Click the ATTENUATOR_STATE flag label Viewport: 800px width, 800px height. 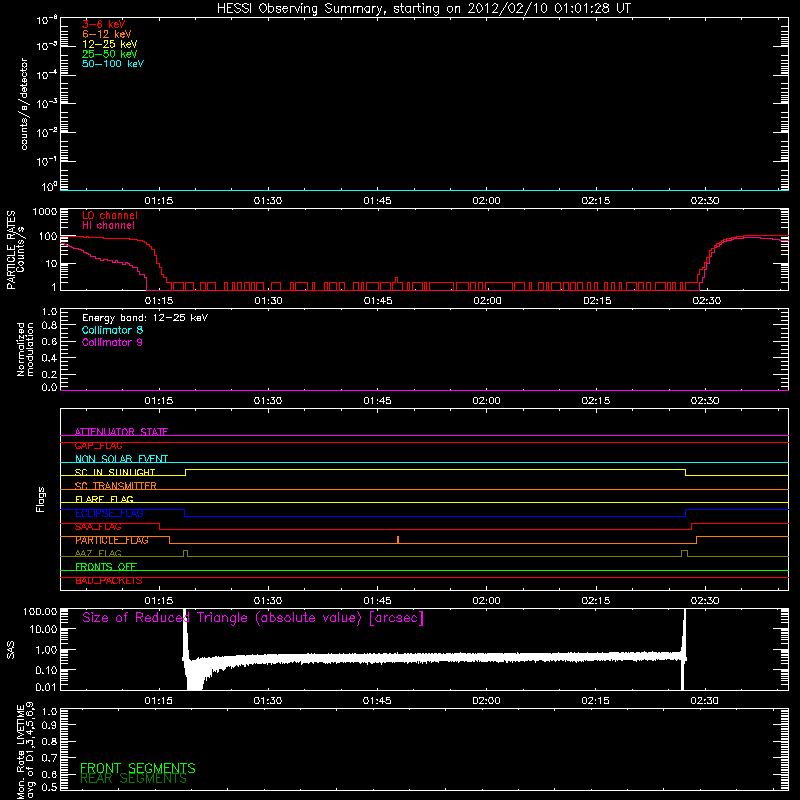tap(121, 432)
